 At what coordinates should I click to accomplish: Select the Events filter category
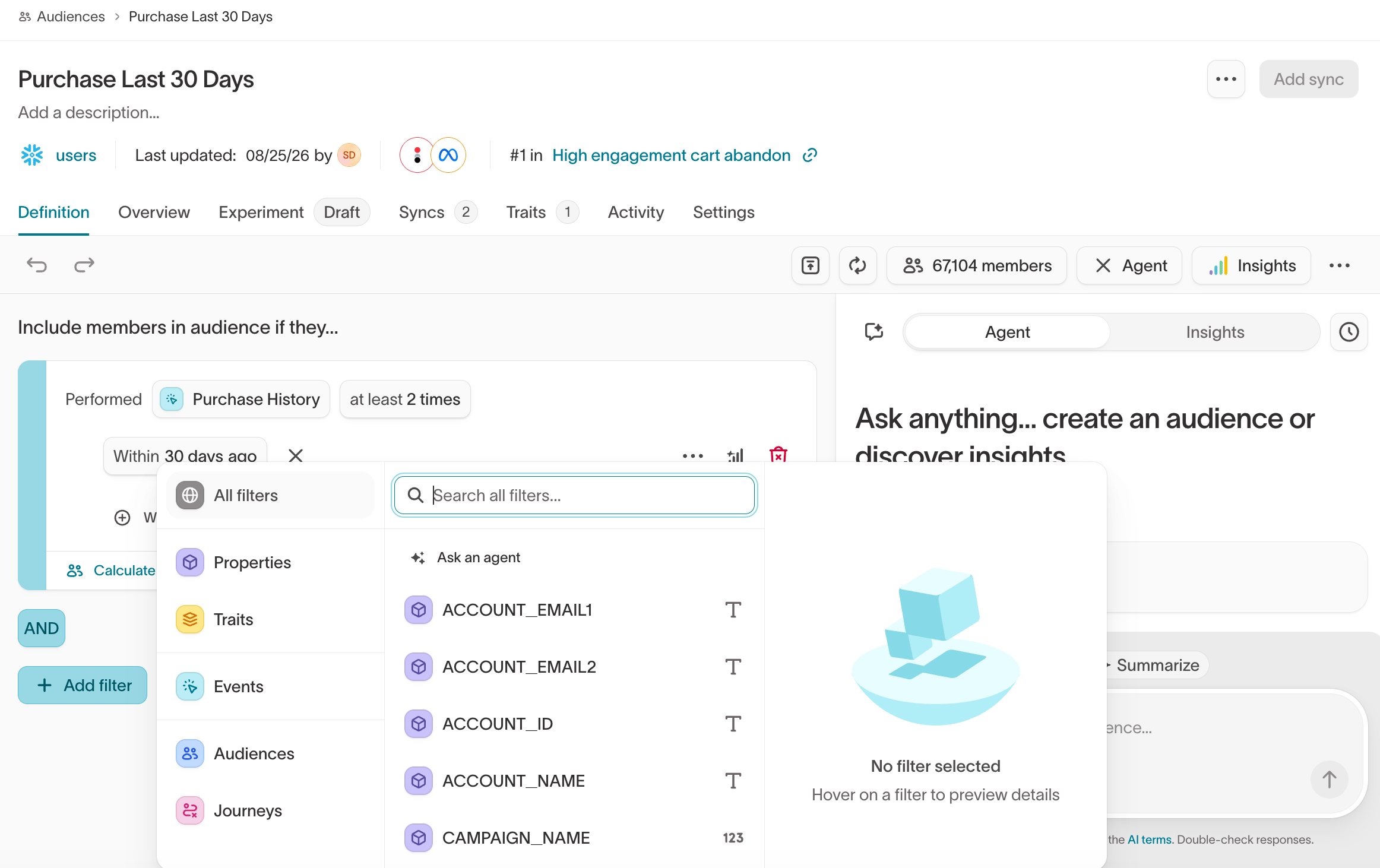pyautogui.click(x=271, y=686)
